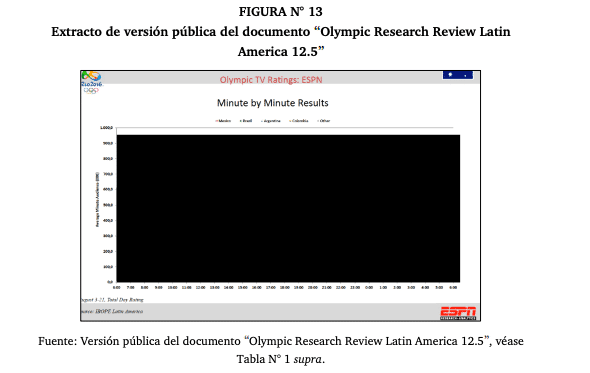Click the 500.0 y-axis tick label
The width and height of the screenshot is (590, 373).
point(108,205)
